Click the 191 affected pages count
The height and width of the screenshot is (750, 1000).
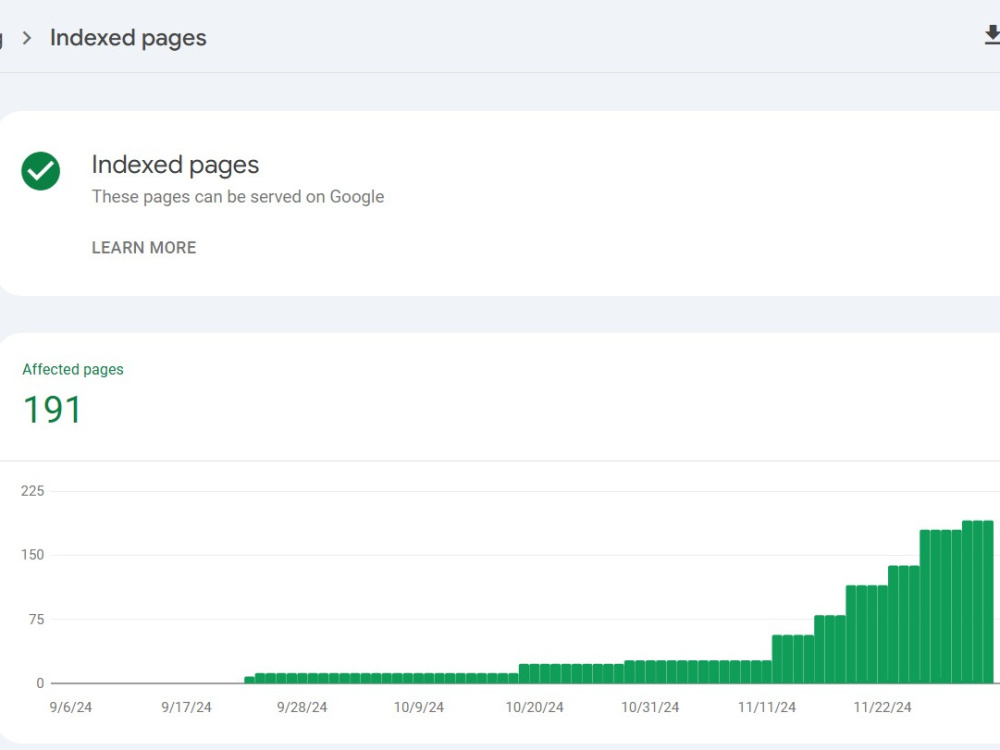[x=52, y=409]
